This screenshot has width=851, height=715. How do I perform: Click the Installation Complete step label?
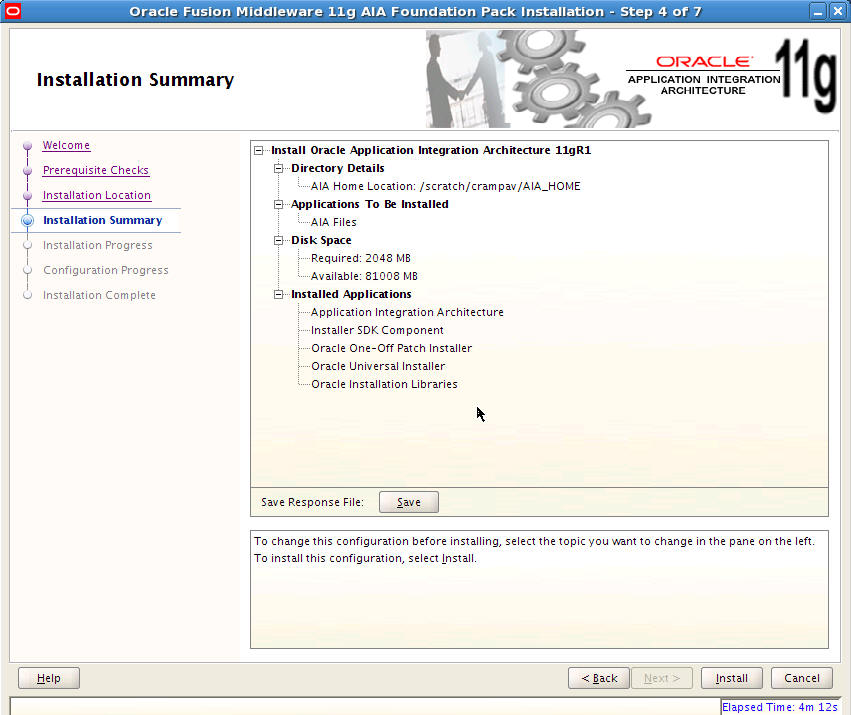[x=99, y=295]
